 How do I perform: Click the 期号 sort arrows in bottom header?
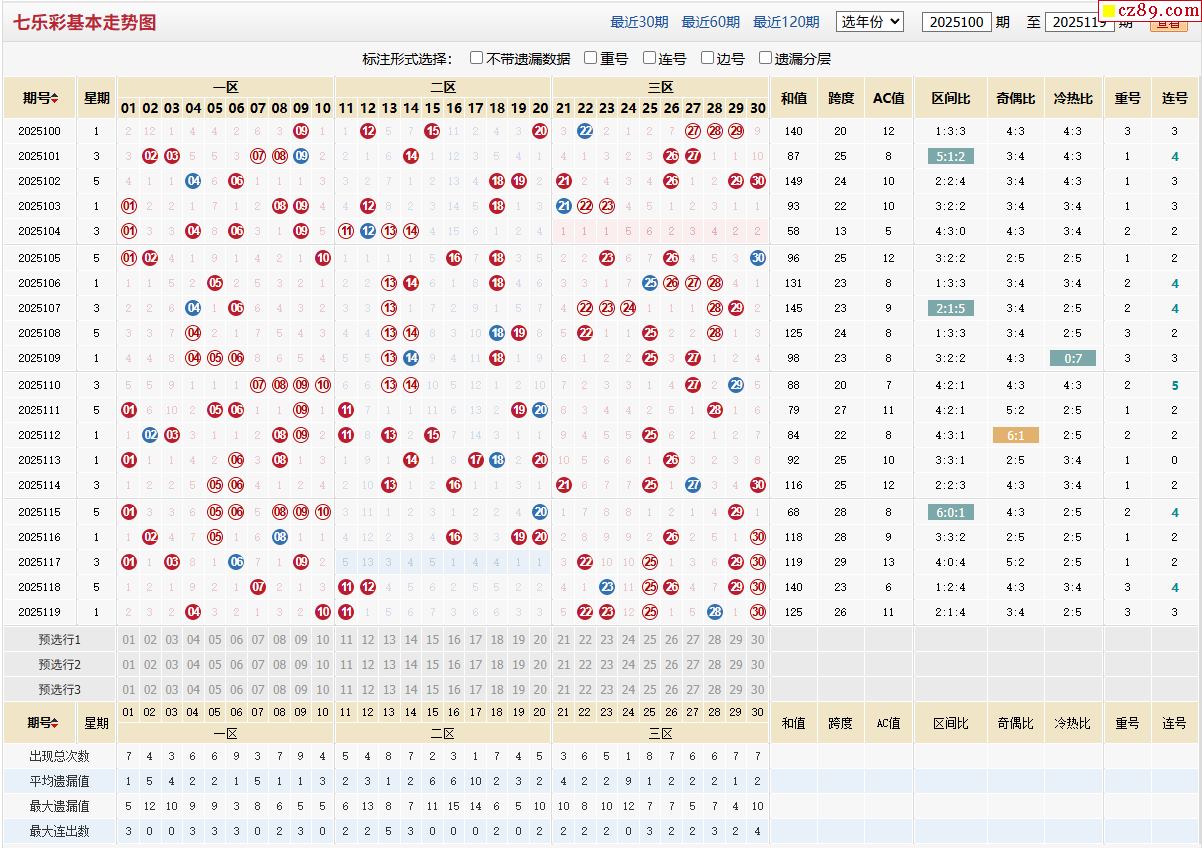click(x=57, y=723)
